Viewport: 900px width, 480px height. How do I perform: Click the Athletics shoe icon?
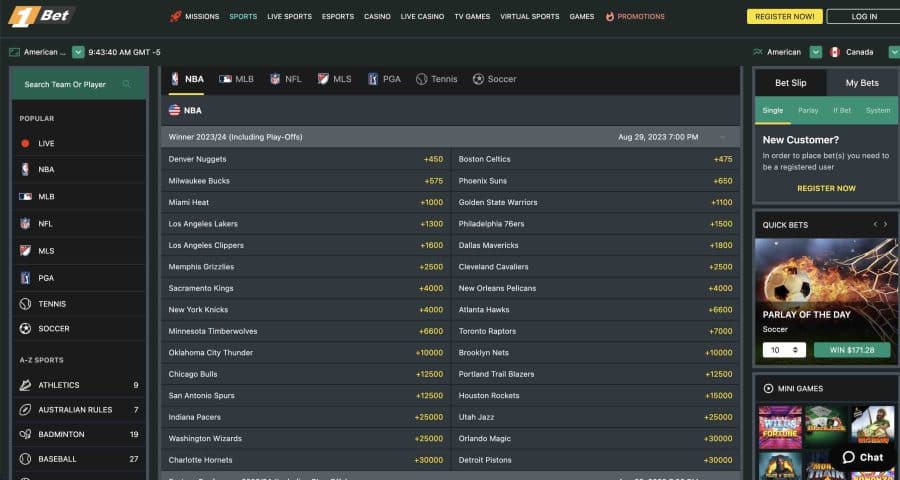pyautogui.click(x=25, y=385)
